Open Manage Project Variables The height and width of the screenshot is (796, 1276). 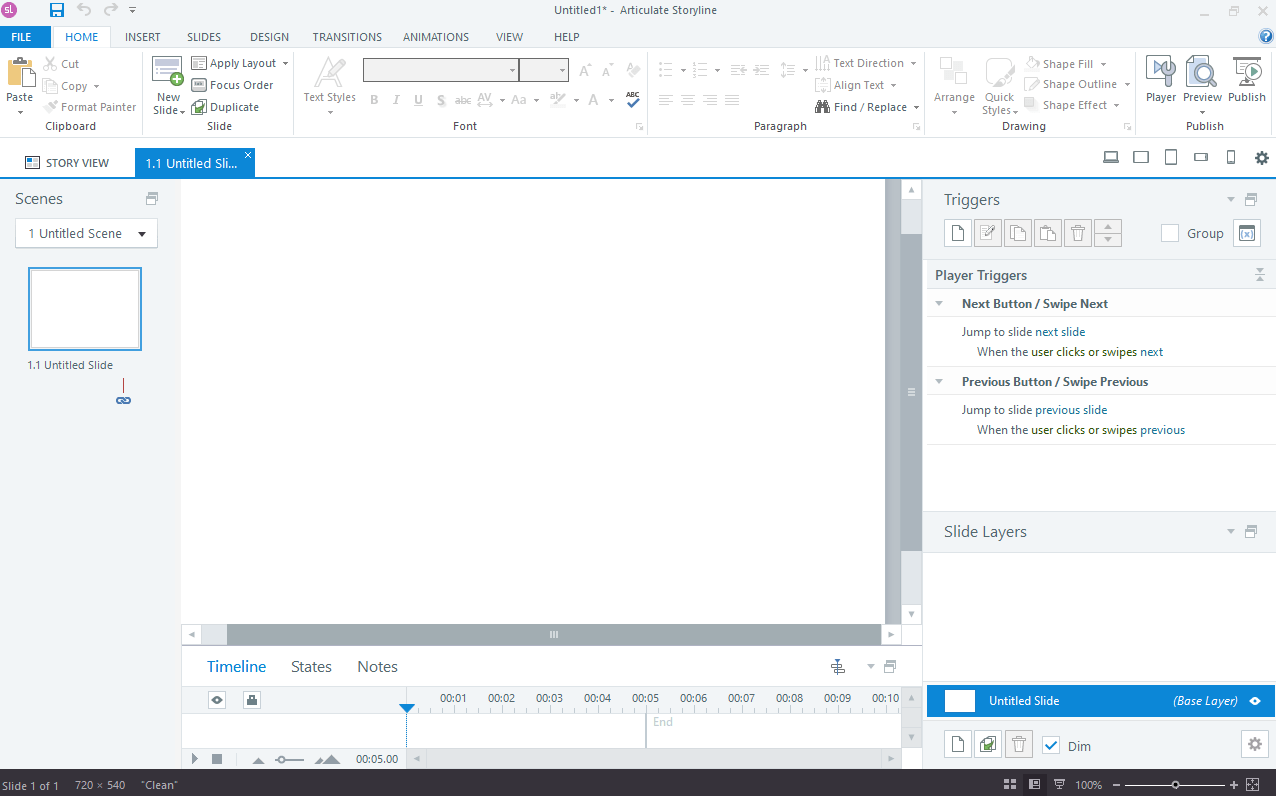pos(1246,232)
